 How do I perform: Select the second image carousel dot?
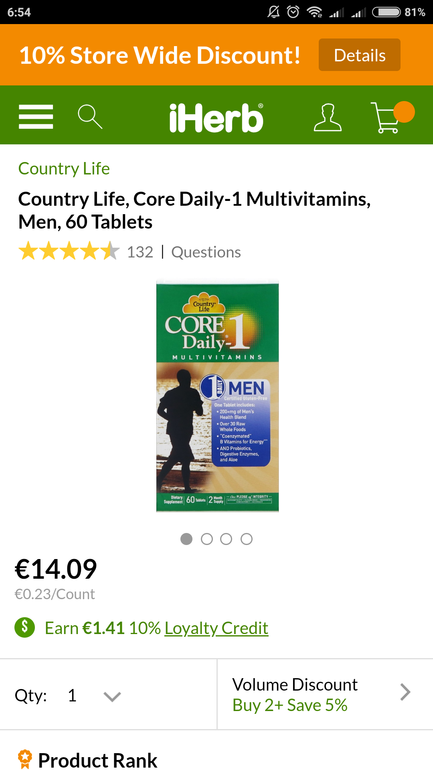click(207, 539)
